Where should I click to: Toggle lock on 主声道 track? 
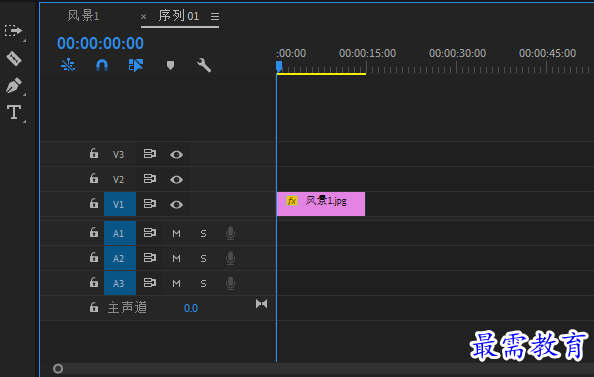pos(94,307)
